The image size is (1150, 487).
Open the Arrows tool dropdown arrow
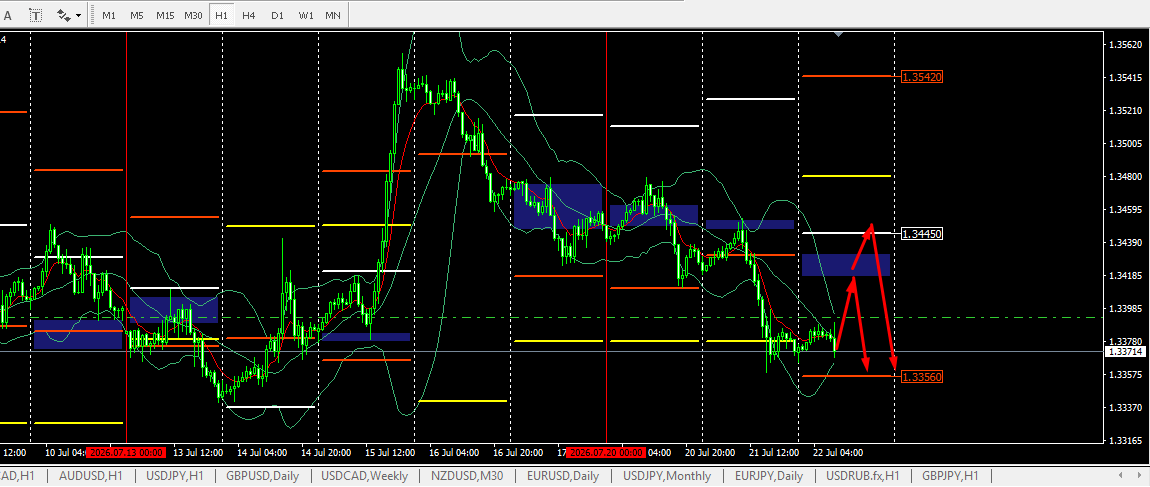click(78, 15)
